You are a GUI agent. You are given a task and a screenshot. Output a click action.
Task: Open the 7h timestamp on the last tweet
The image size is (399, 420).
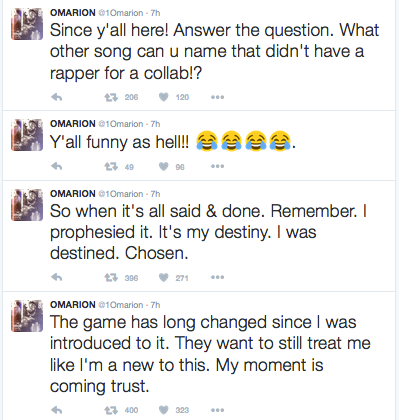tap(155, 305)
